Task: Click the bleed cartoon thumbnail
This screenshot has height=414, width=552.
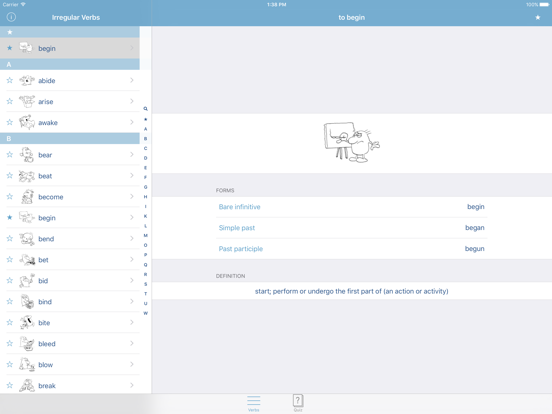Action: click(27, 344)
